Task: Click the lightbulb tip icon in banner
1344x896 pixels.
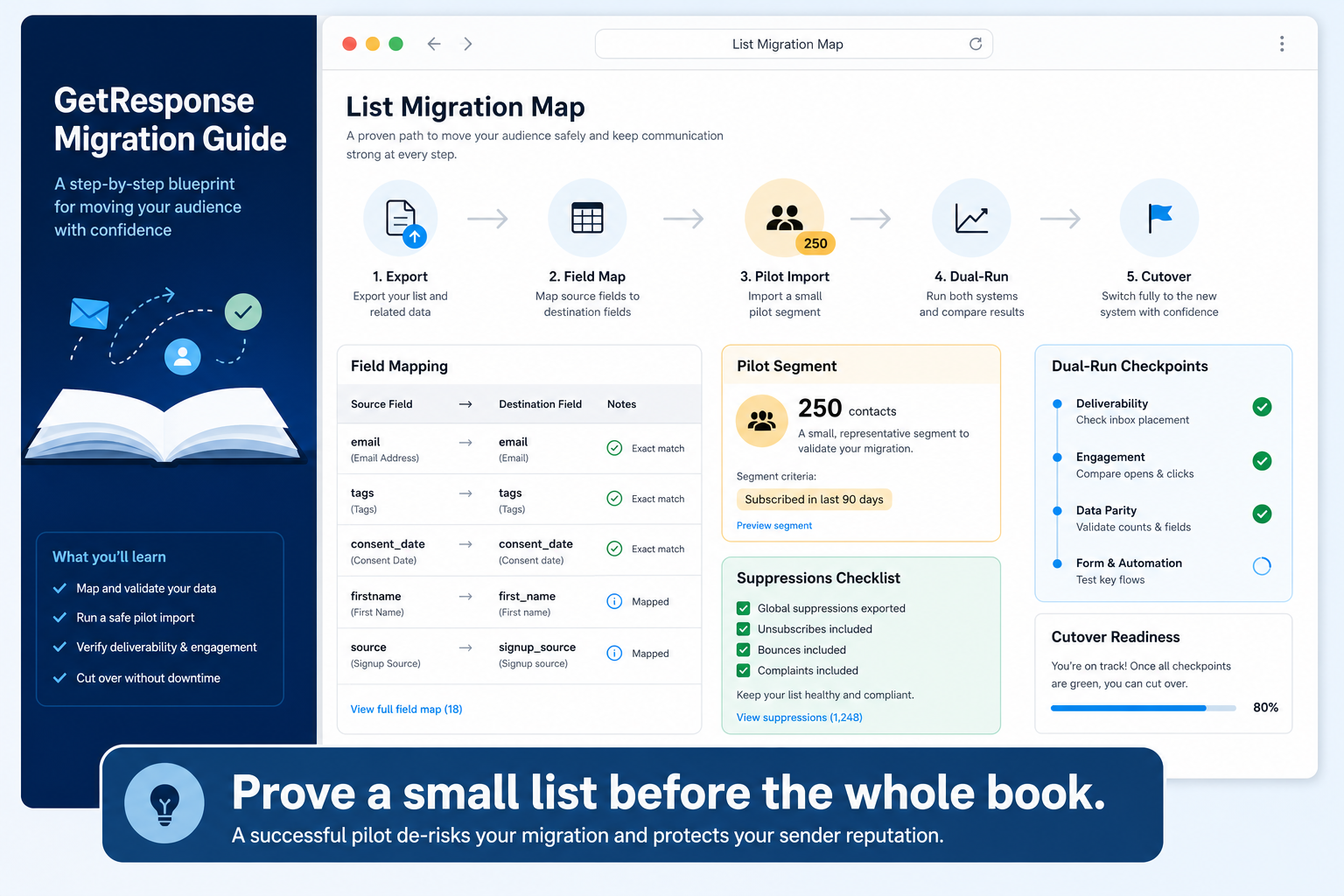Action: [164, 803]
